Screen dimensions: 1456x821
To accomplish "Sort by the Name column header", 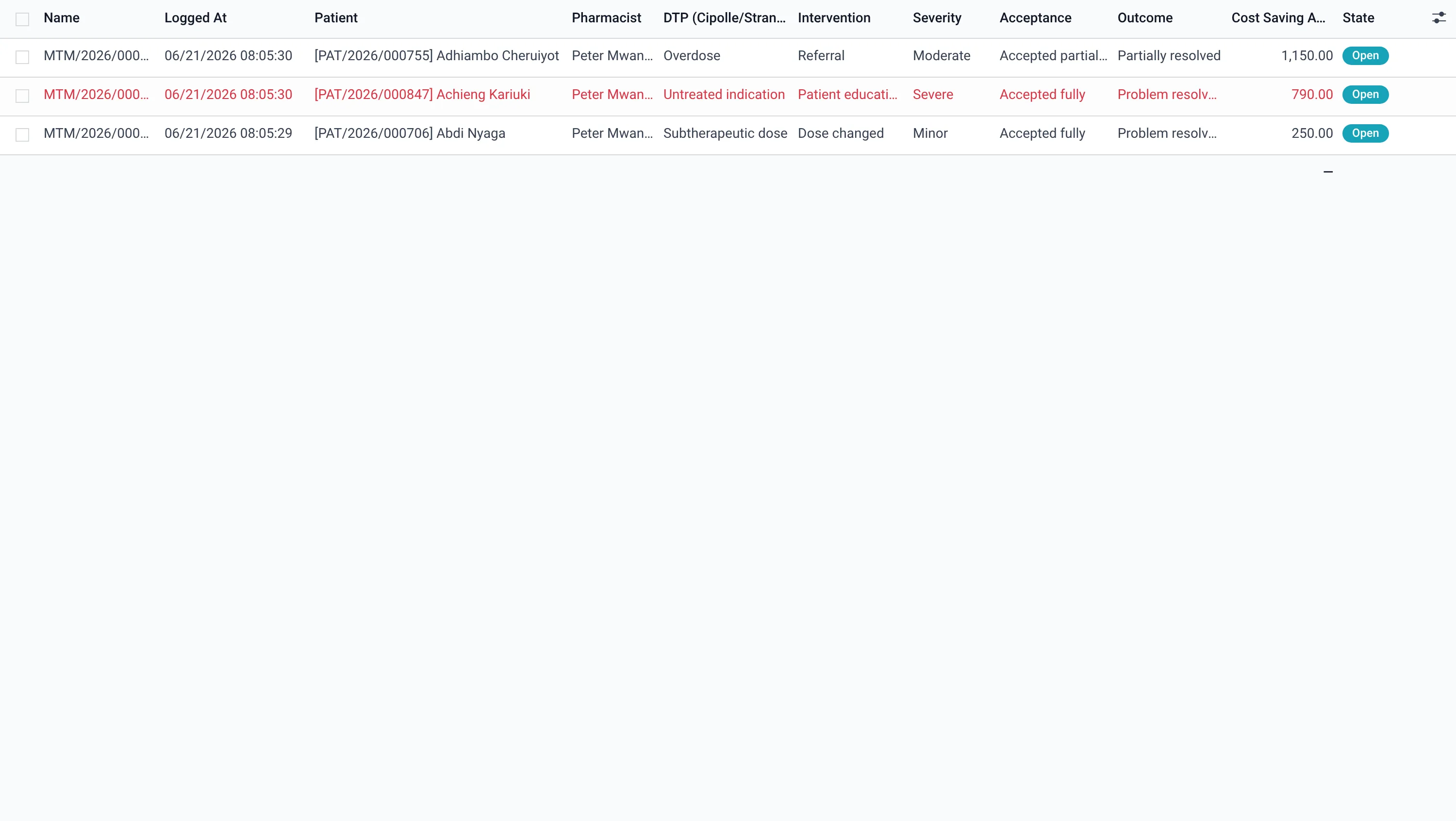I will (62, 18).
